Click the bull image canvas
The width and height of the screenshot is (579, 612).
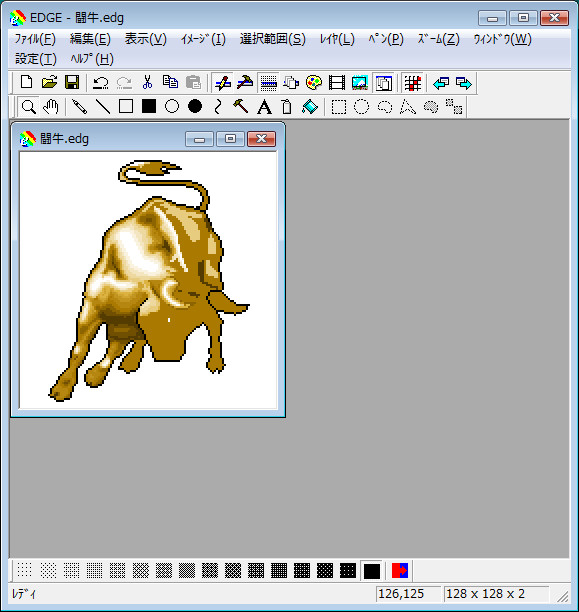(x=148, y=280)
